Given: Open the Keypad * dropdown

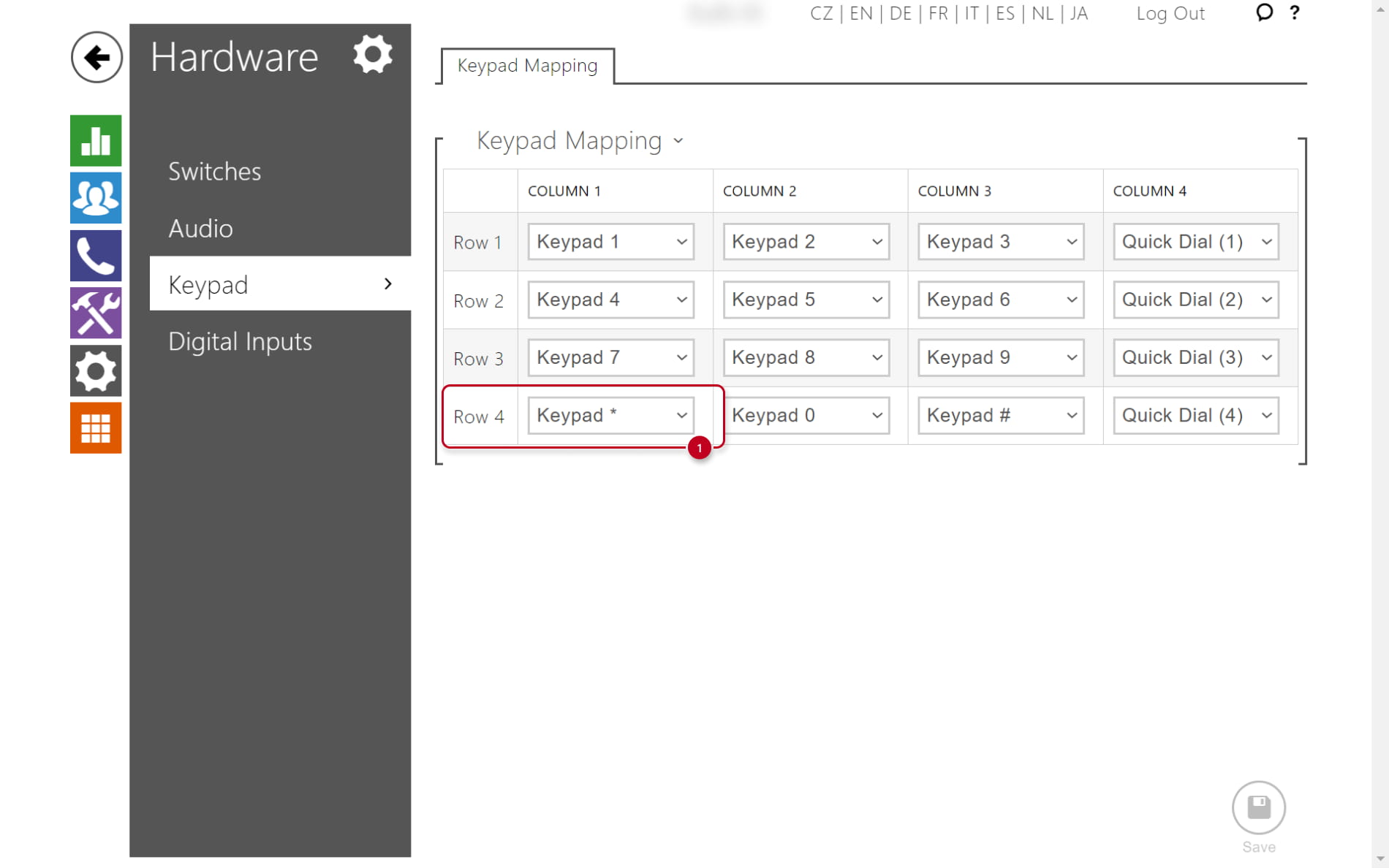Looking at the screenshot, I should (x=611, y=415).
